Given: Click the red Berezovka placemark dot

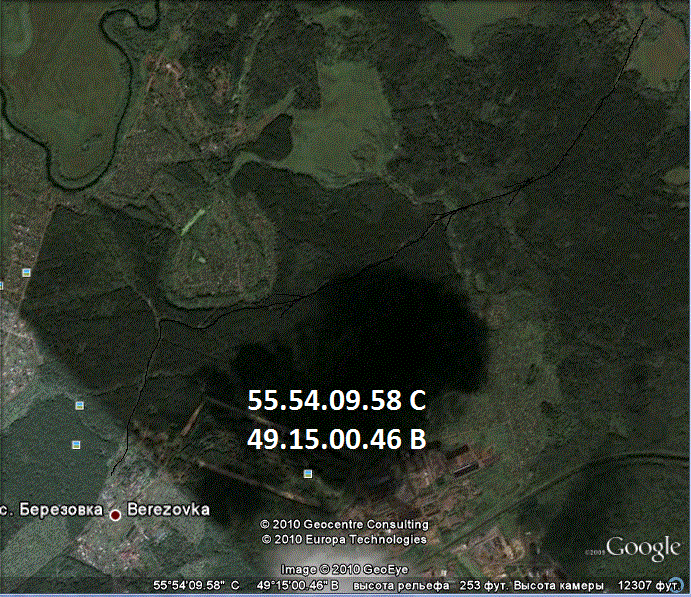Looking at the screenshot, I should coord(115,514).
